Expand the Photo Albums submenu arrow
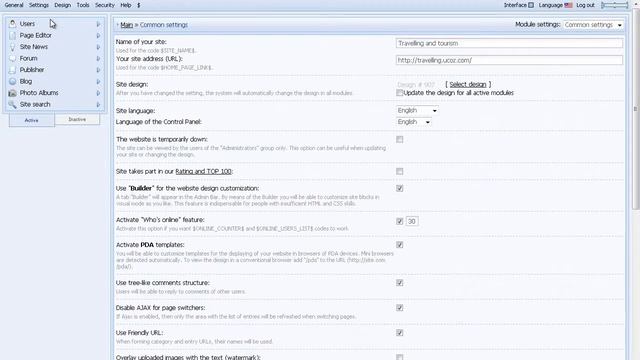This screenshot has height=360, width=640. coord(98,93)
